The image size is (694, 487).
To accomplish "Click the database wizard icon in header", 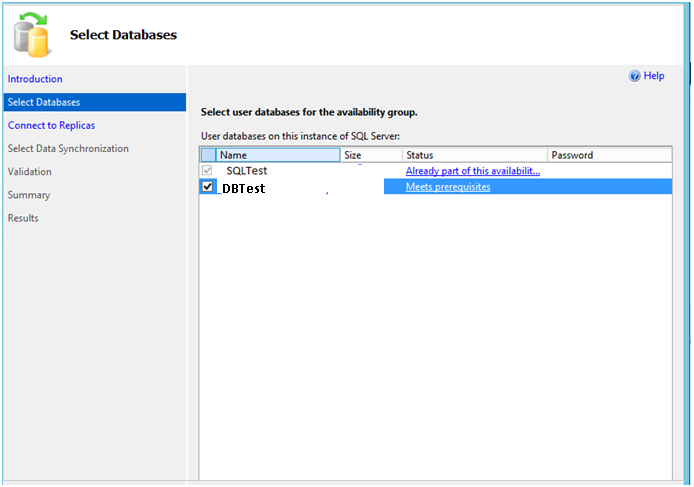I will coord(32,33).
